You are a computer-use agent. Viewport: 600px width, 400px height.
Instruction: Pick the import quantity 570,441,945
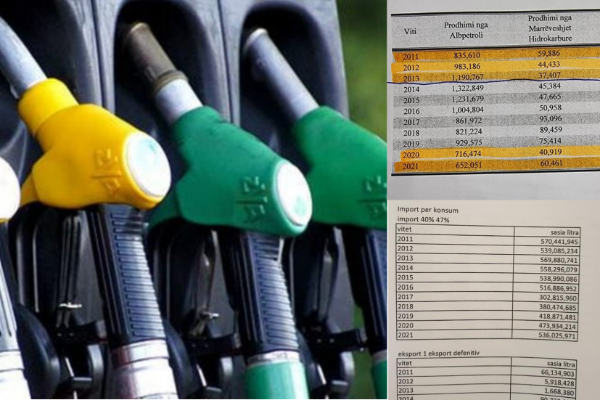pyautogui.click(x=560, y=242)
